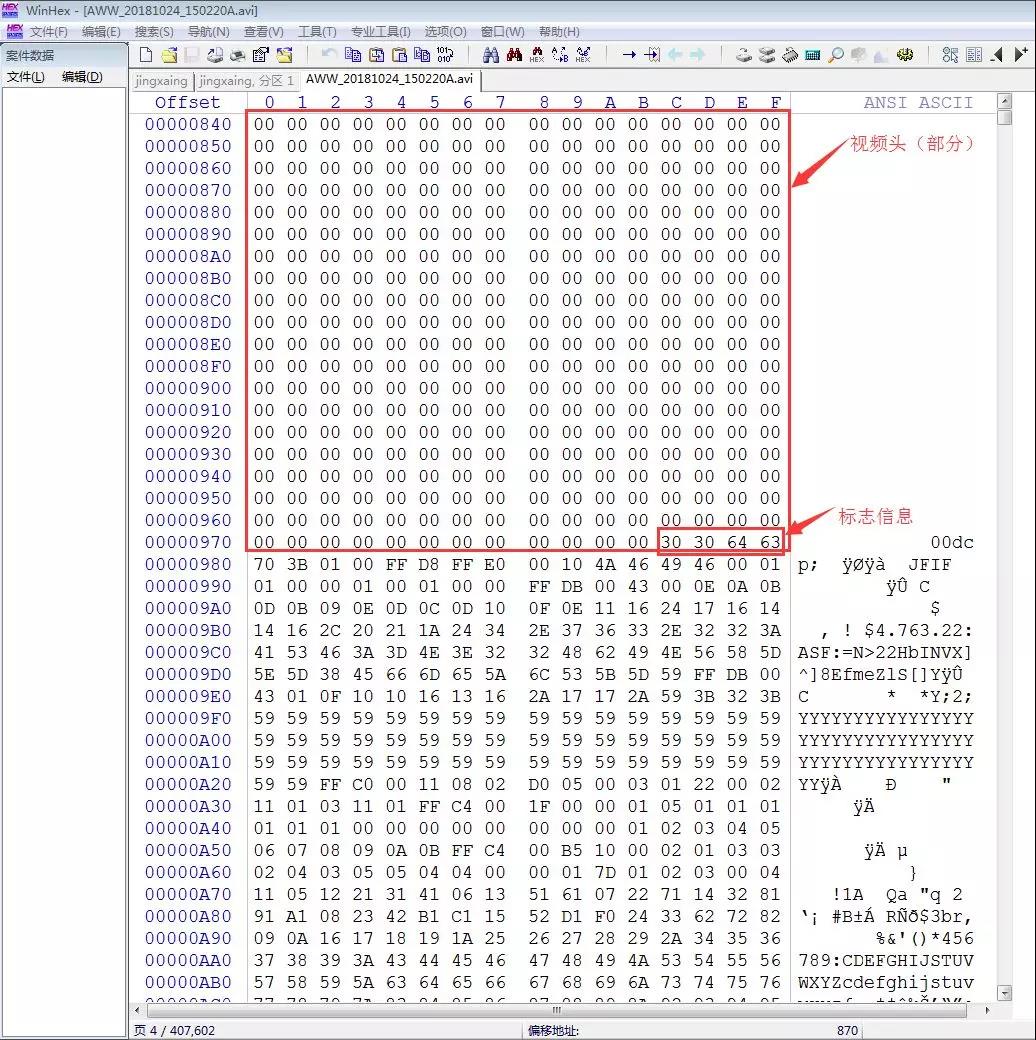1036x1040 pixels.
Task: Open 文件(L) in case data panel
Action: (x=26, y=77)
